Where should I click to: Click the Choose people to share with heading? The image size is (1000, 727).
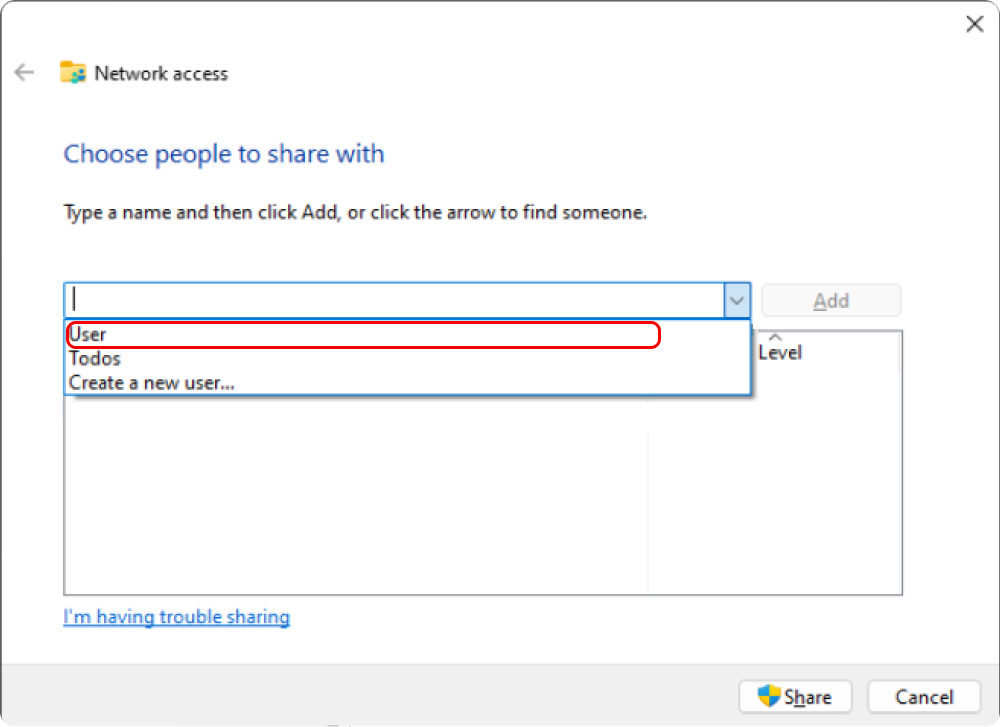(224, 154)
